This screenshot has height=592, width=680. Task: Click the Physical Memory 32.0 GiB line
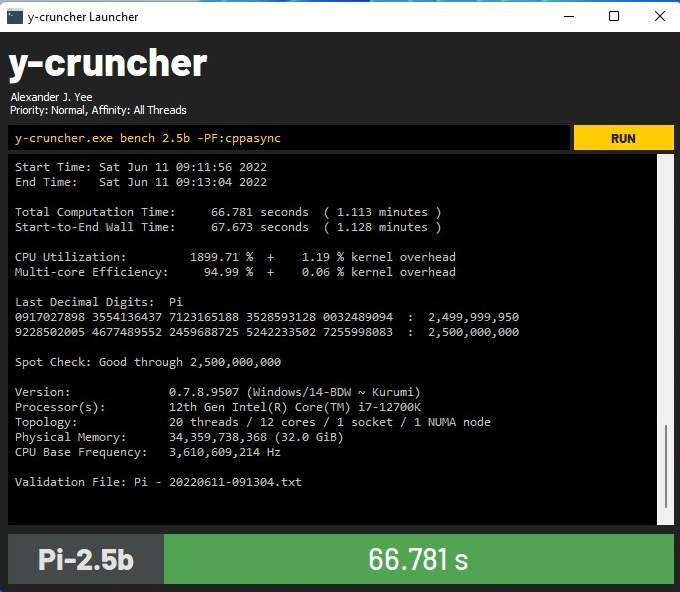coord(179,437)
